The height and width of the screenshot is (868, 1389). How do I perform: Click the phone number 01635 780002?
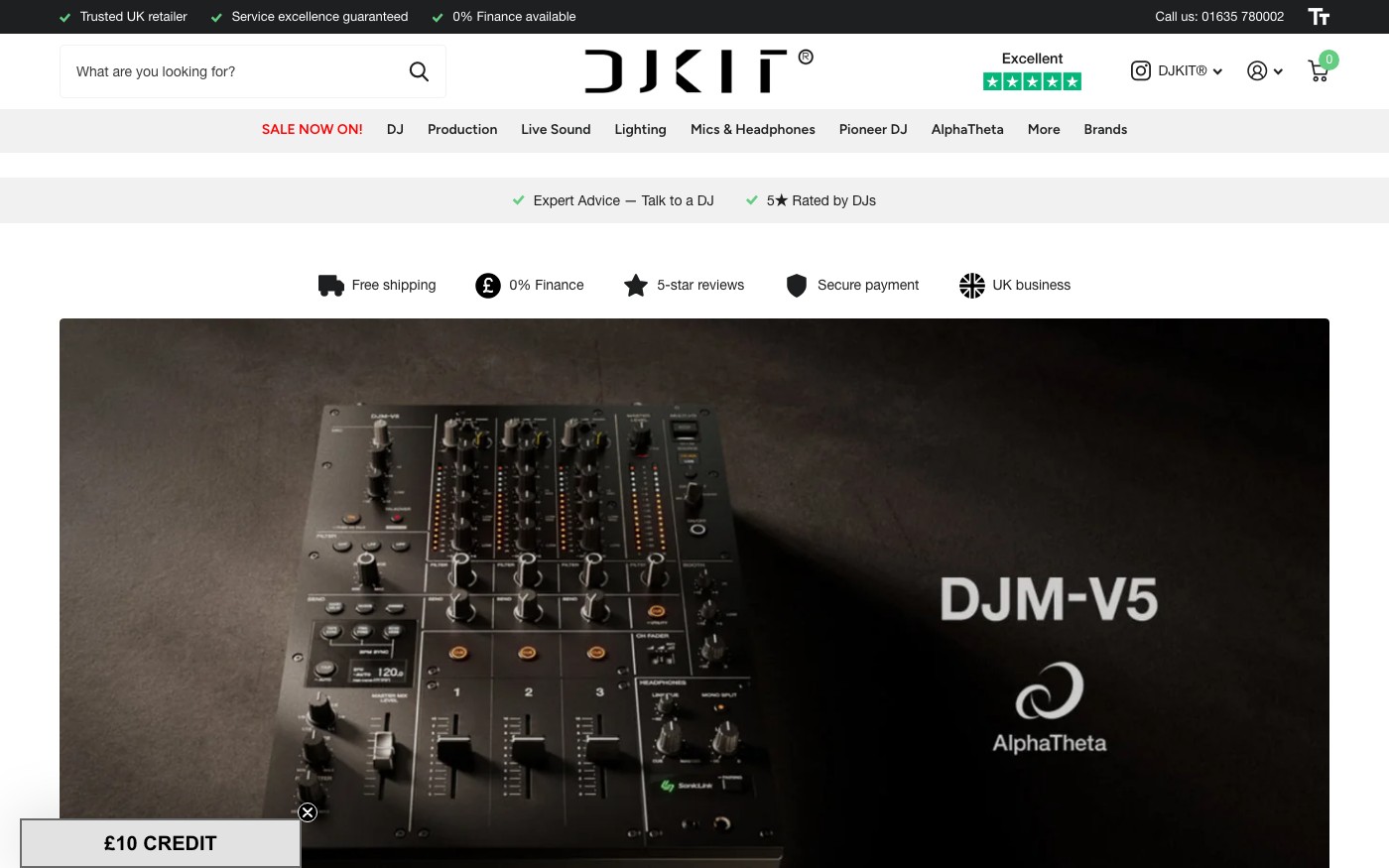tap(1242, 16)
